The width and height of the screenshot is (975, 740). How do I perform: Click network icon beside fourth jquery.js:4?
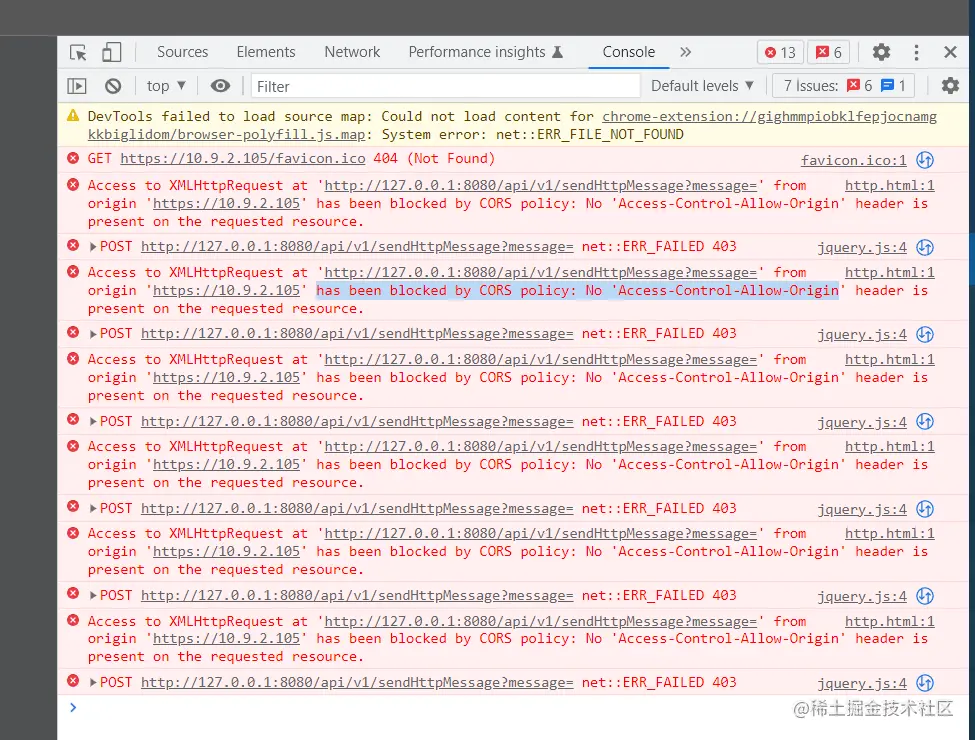coord(925,509)
